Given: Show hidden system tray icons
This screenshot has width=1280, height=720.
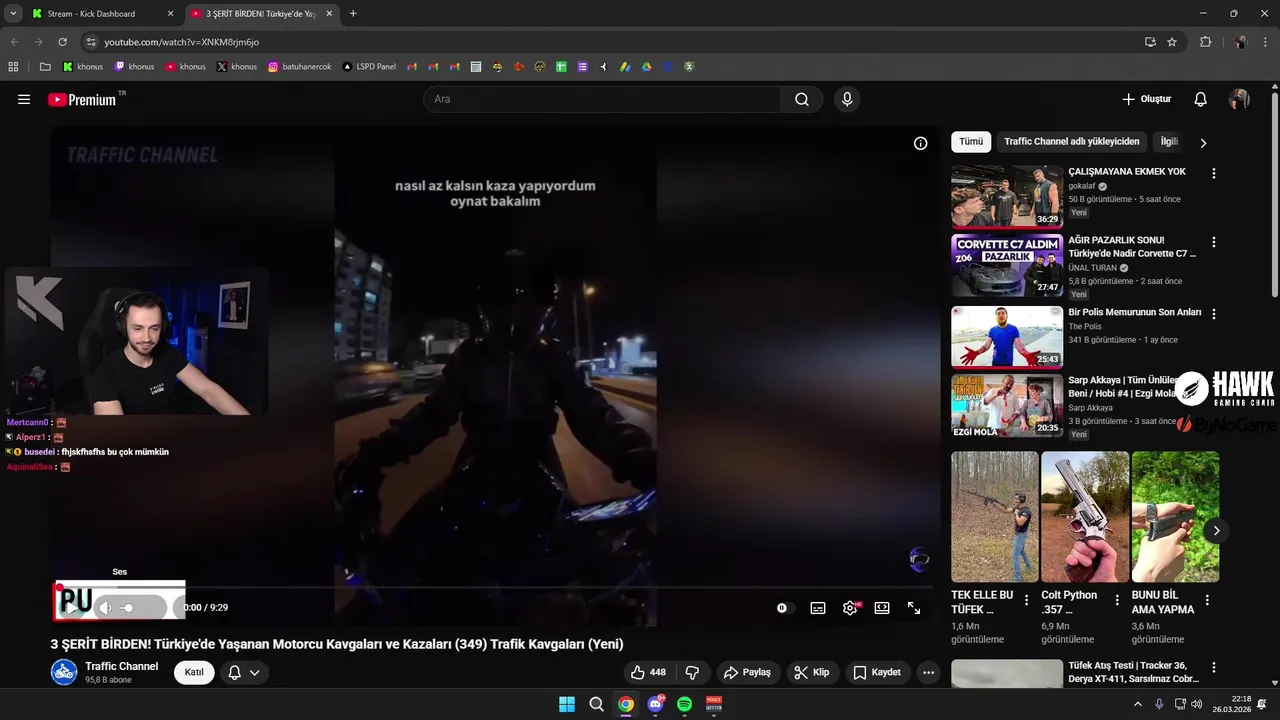Looking at the screenshot, I should (x=1137, y=704).
